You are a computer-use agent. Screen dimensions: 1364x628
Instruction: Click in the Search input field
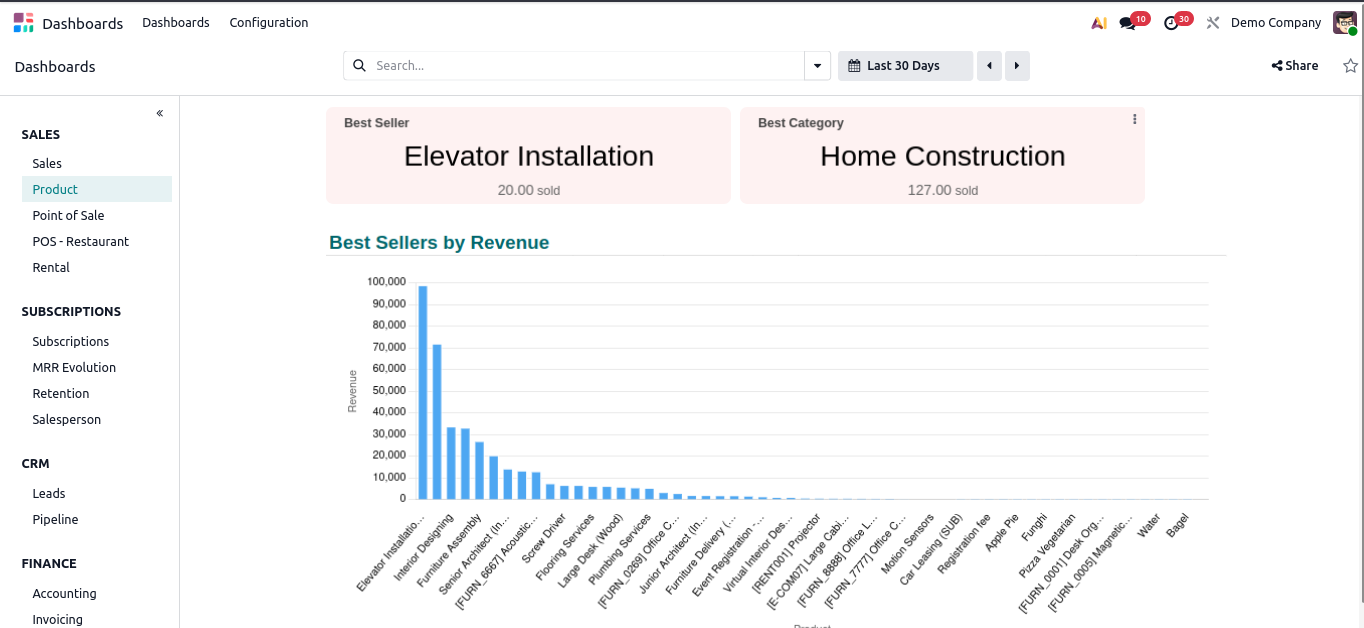pyautogui.click(x=585, y=66)
